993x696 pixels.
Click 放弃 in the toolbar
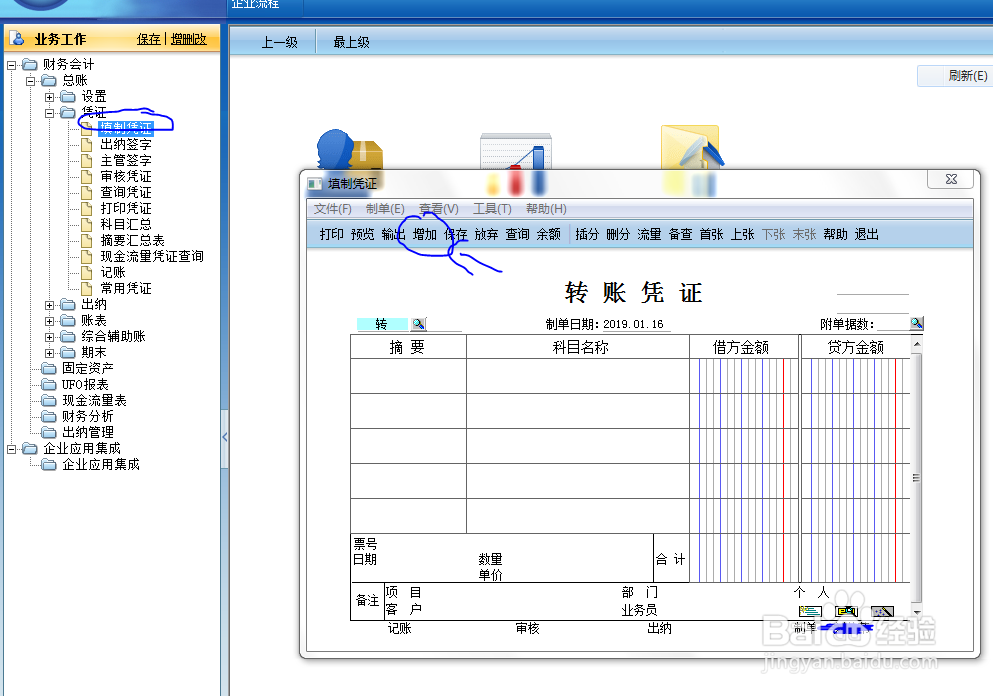coord(486,234)
